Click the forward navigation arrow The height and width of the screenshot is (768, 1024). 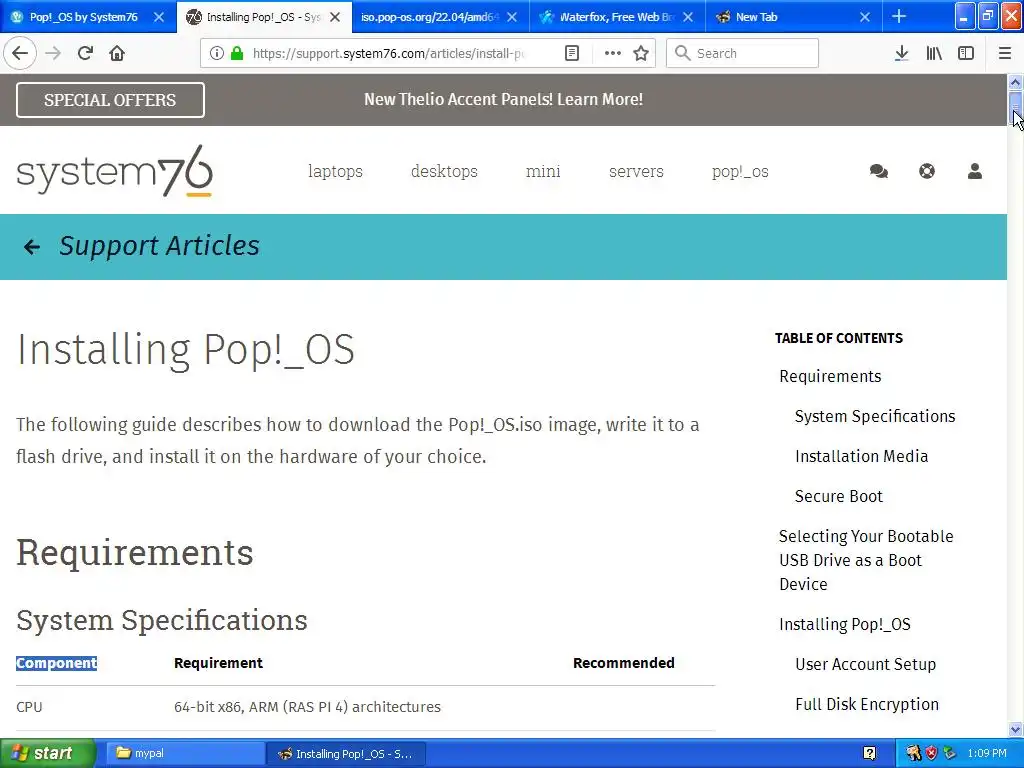(x=53, y=54)
